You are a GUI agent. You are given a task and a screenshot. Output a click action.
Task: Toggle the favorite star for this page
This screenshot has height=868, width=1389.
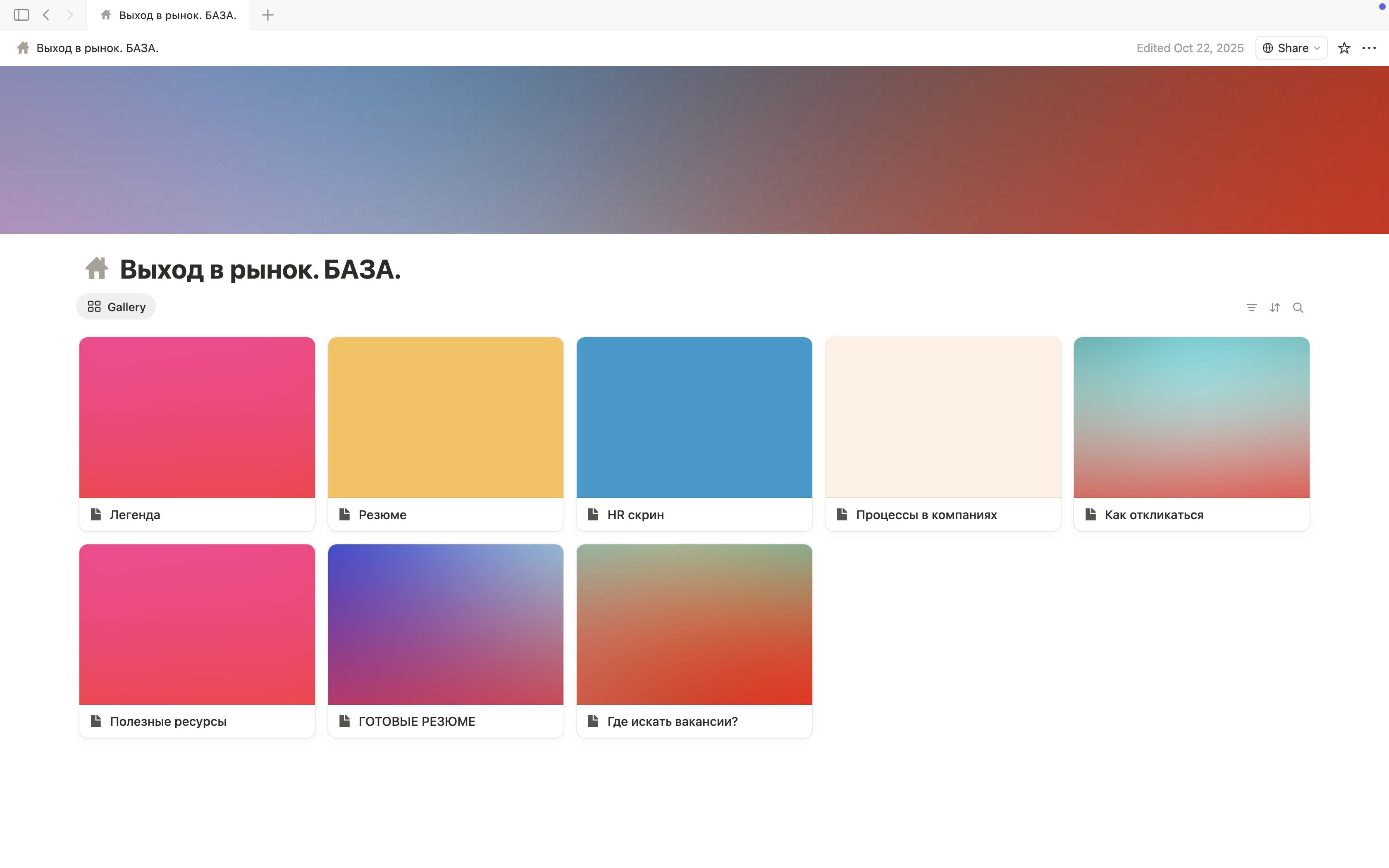point(1344,48)
